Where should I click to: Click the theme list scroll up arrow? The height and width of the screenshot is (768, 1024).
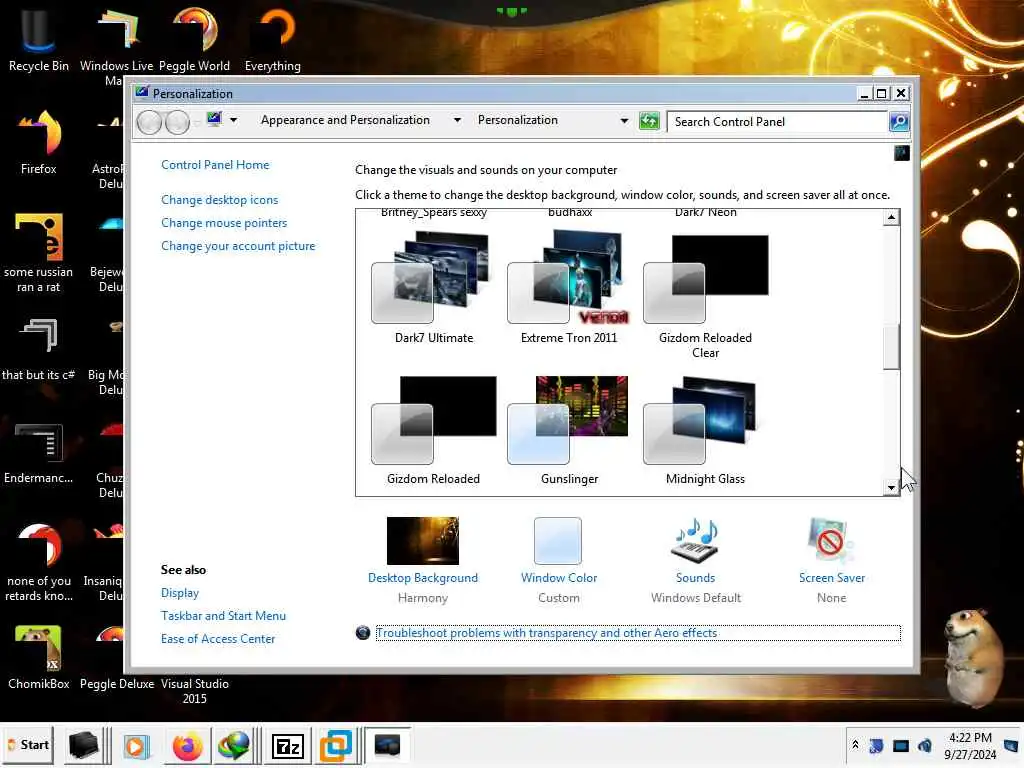(x=891, y=217)
